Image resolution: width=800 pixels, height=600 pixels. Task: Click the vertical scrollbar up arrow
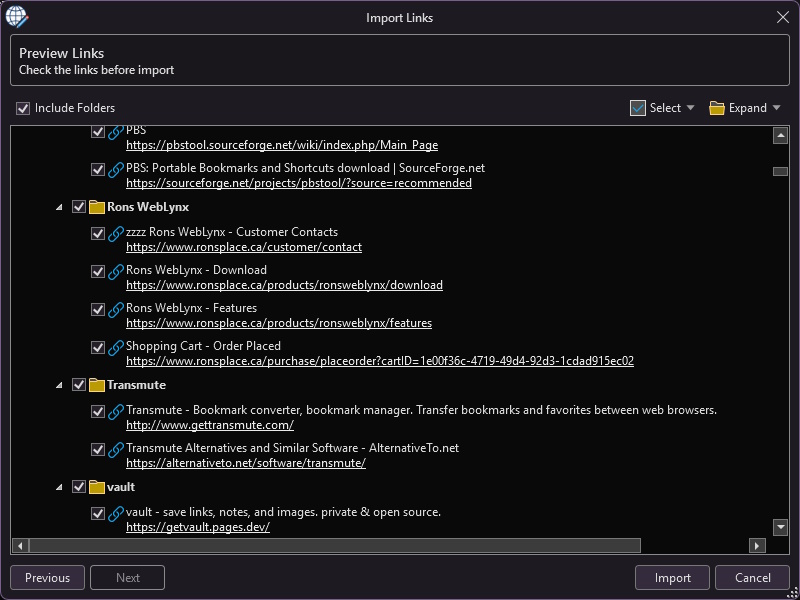[780, 135]
